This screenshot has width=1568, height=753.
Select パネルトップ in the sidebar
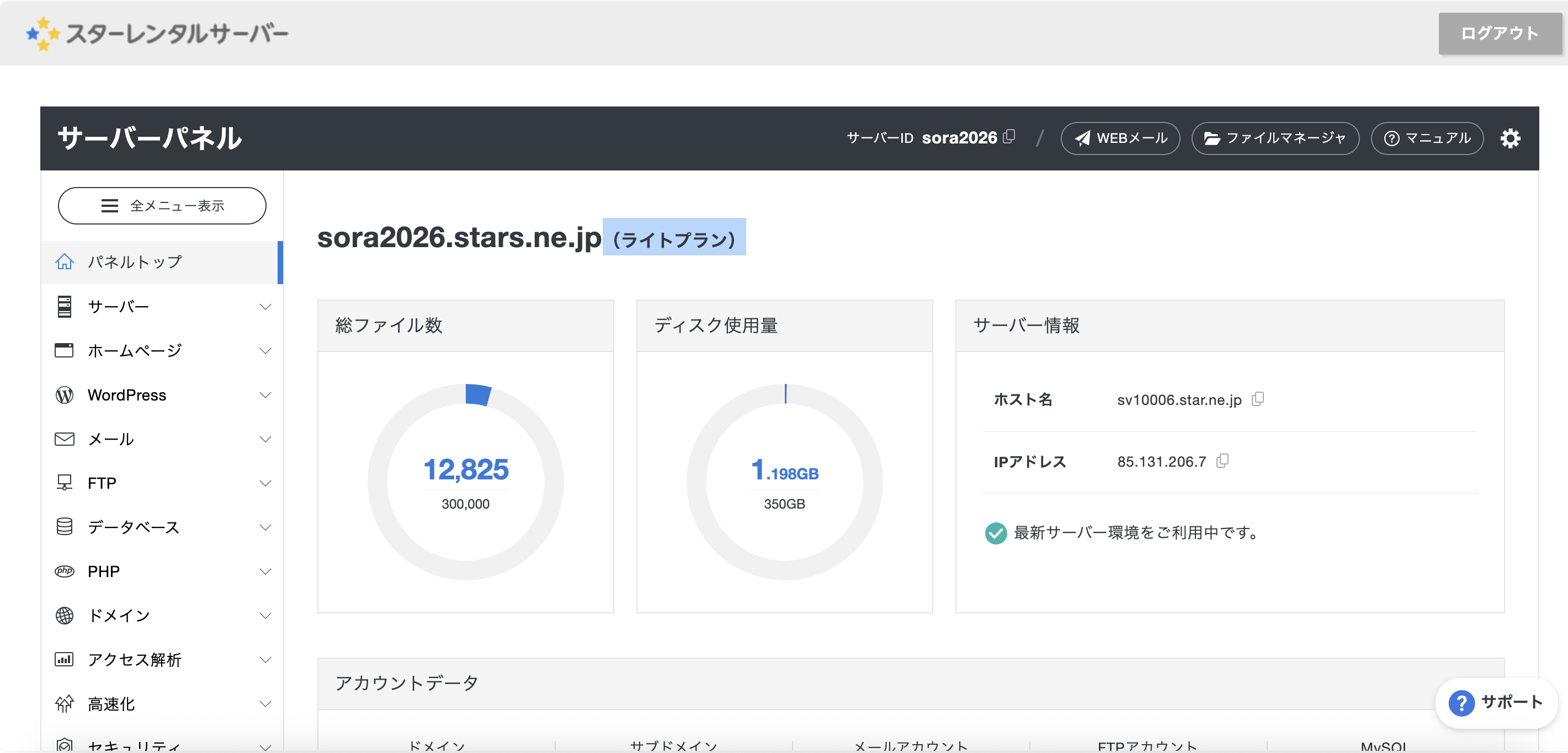tap(135, 262)
